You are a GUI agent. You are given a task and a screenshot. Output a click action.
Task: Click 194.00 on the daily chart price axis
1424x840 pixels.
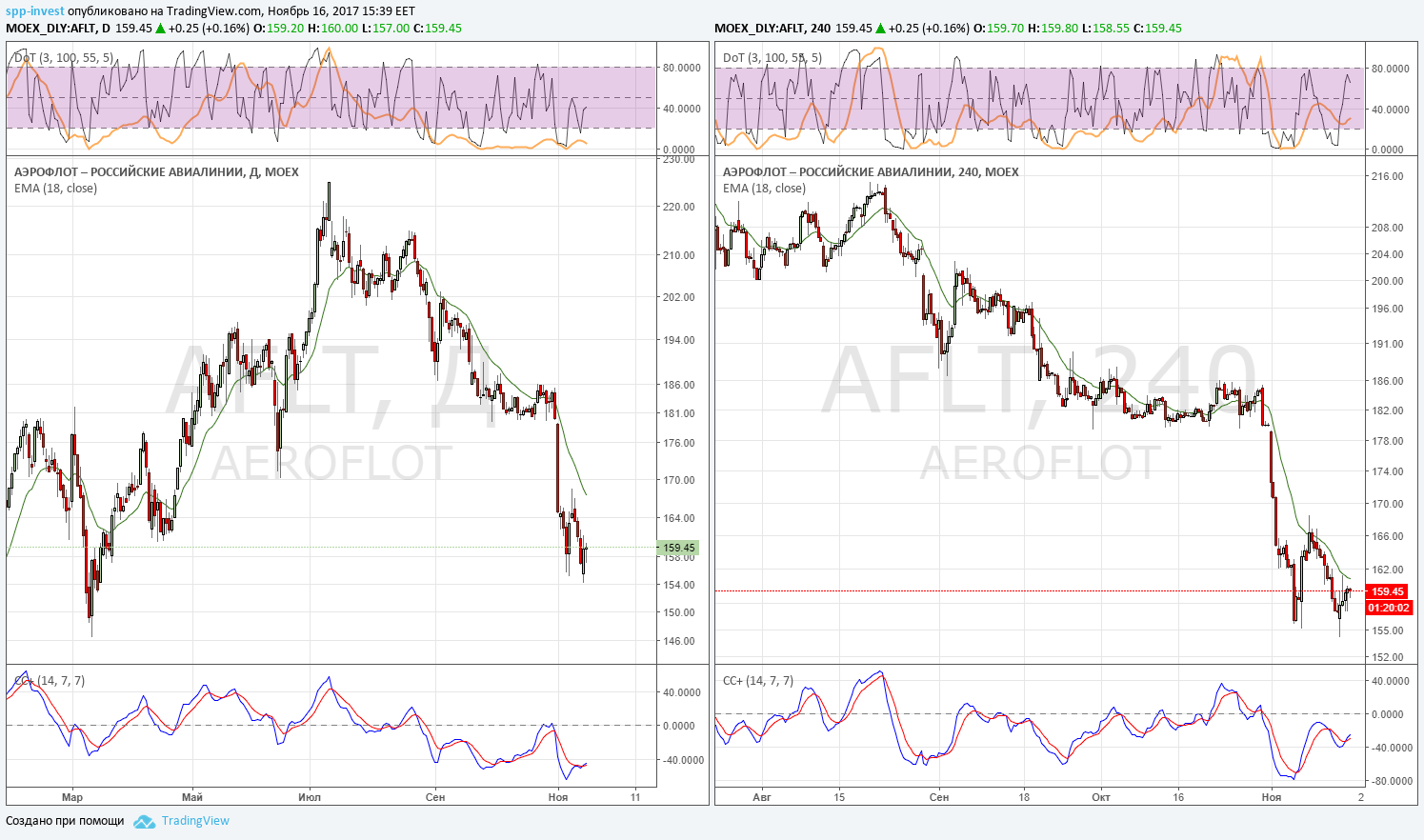[679, 340]
